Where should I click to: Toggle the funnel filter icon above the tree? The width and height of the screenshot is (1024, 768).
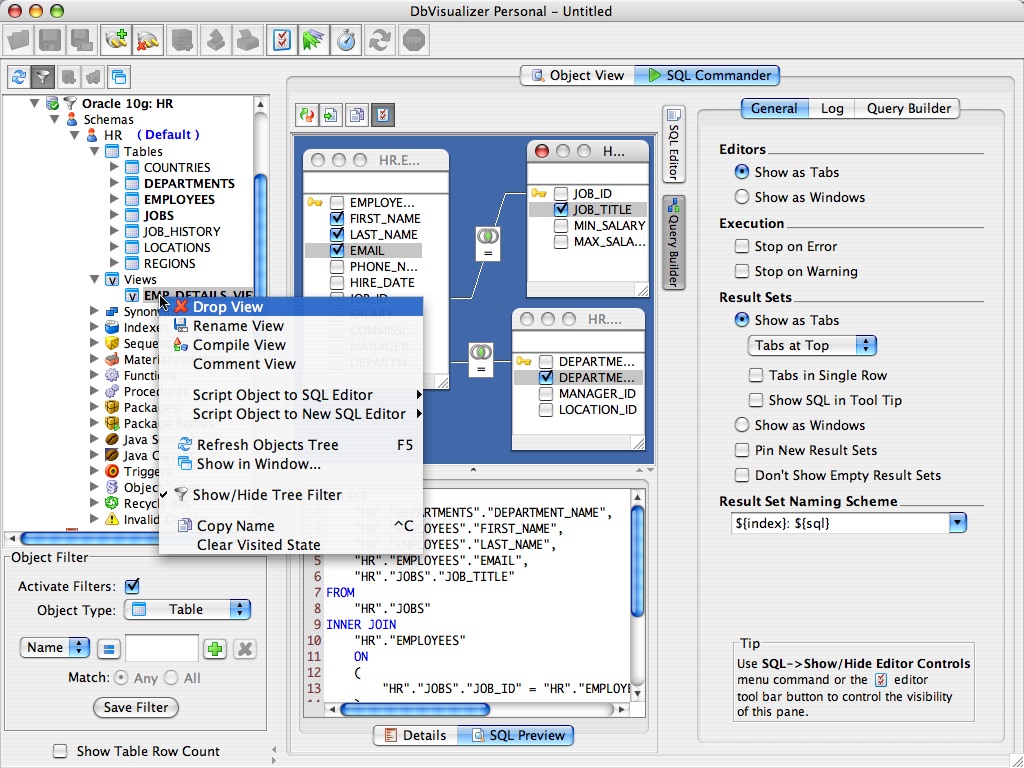(x=43, y=77)
